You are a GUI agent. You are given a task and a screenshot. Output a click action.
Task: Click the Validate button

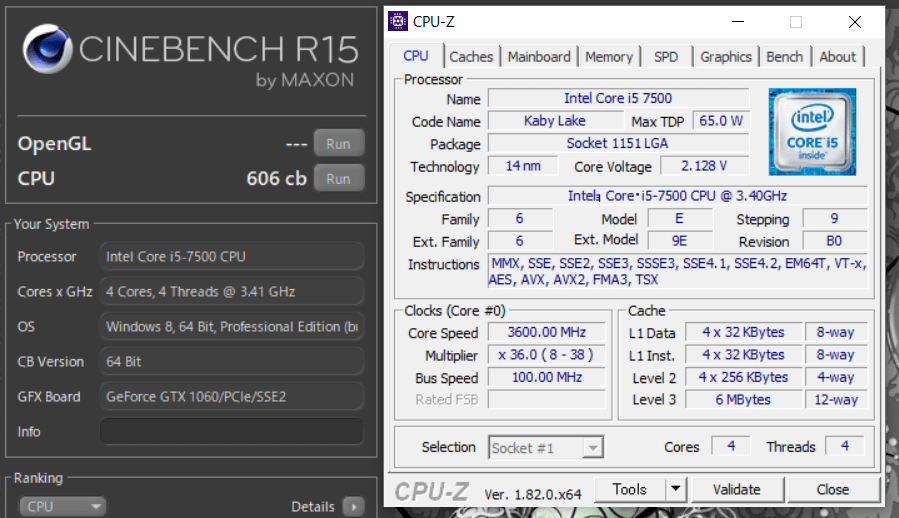pos(737,489)
